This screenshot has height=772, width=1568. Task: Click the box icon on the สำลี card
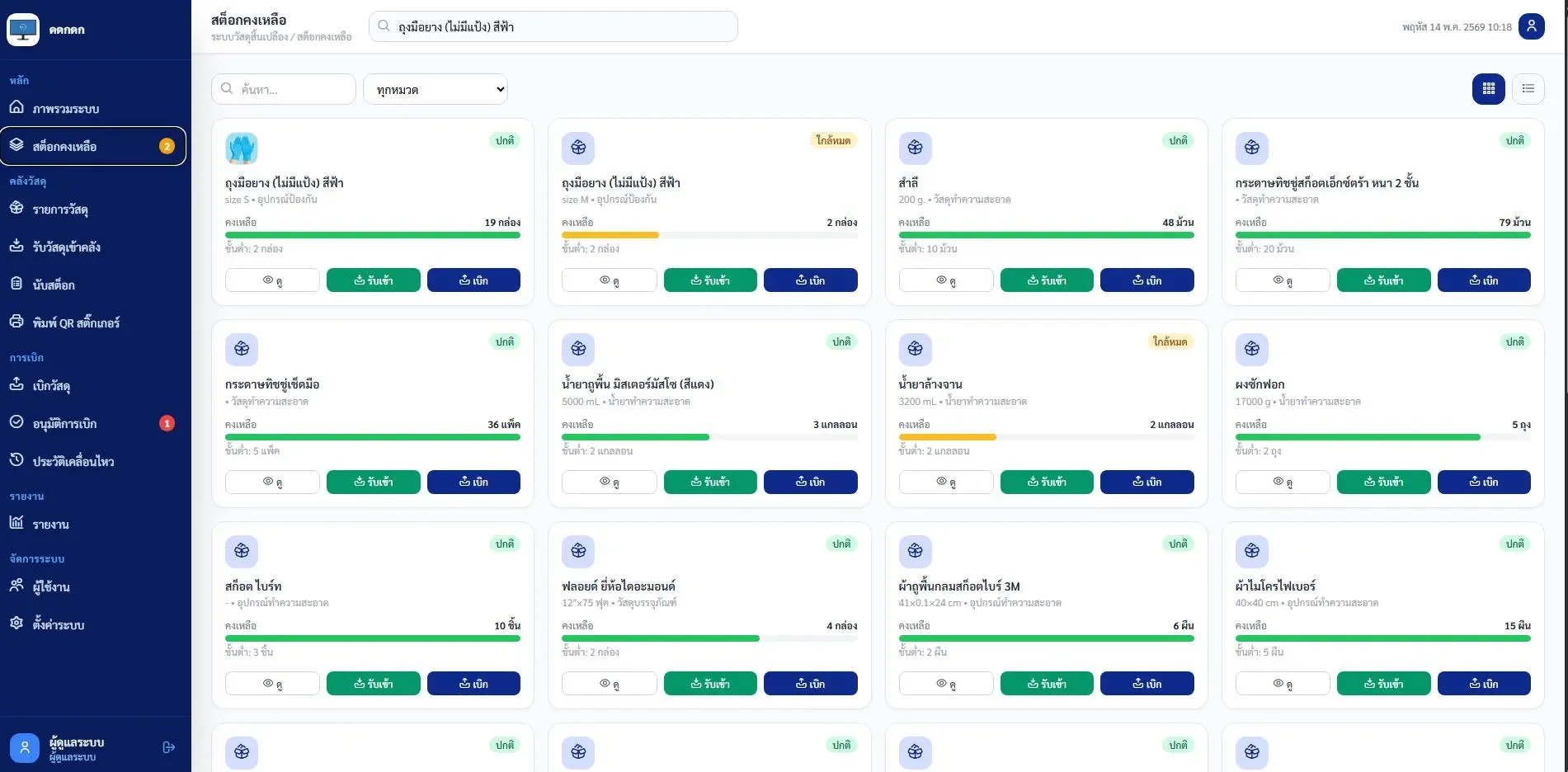point(916,148)
